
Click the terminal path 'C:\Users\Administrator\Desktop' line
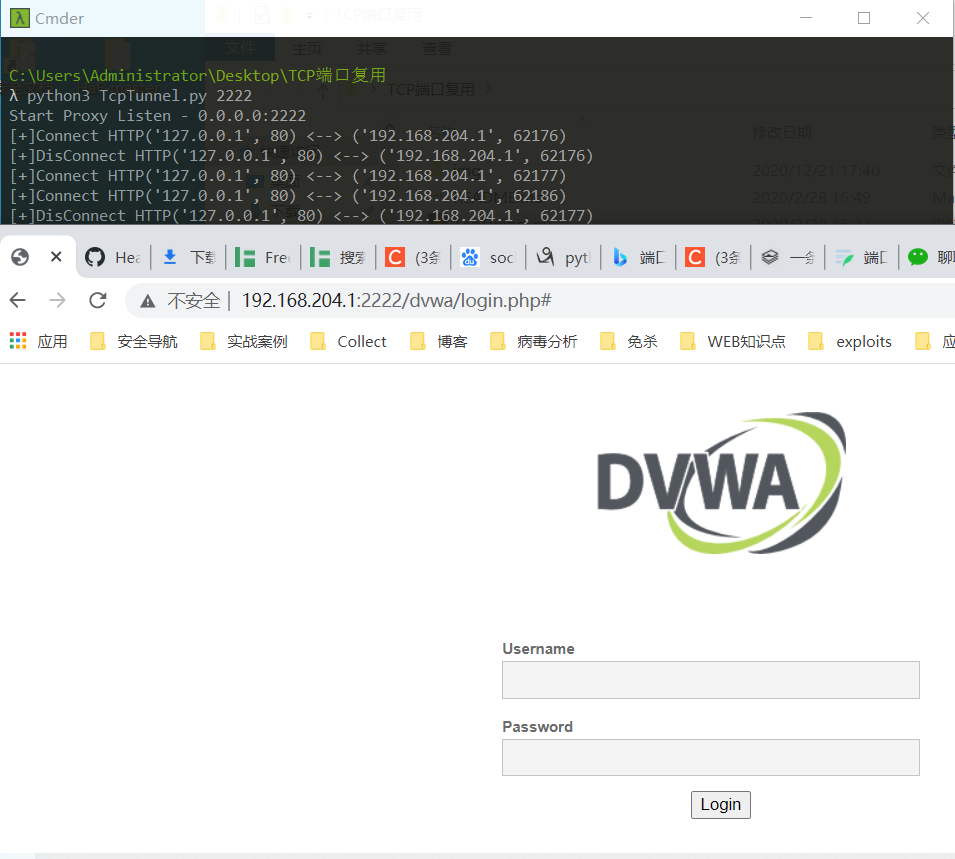(x=197, y=76)
